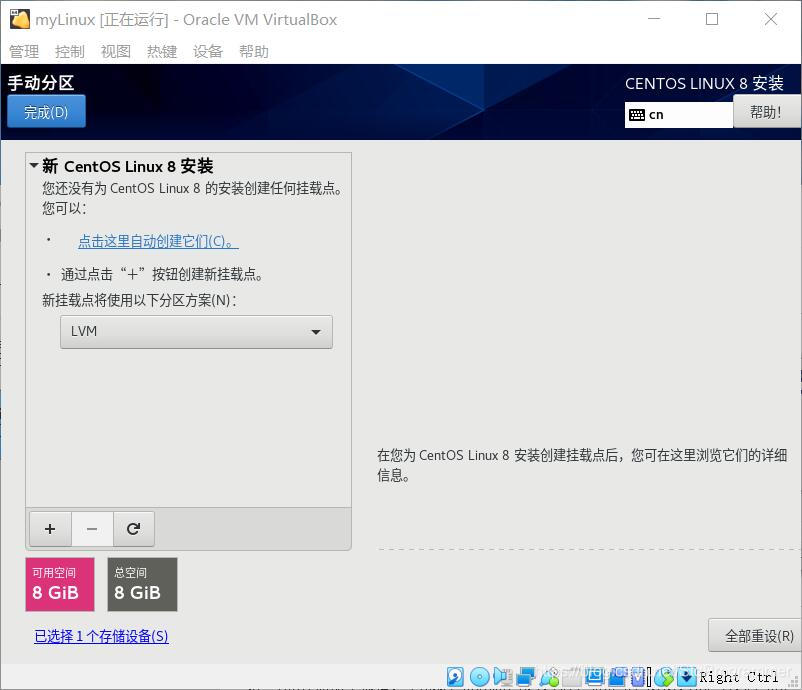Screen dimensions: 802x690
Task: Click the pink 可用空间 8 GiB box
Action: 60,584
